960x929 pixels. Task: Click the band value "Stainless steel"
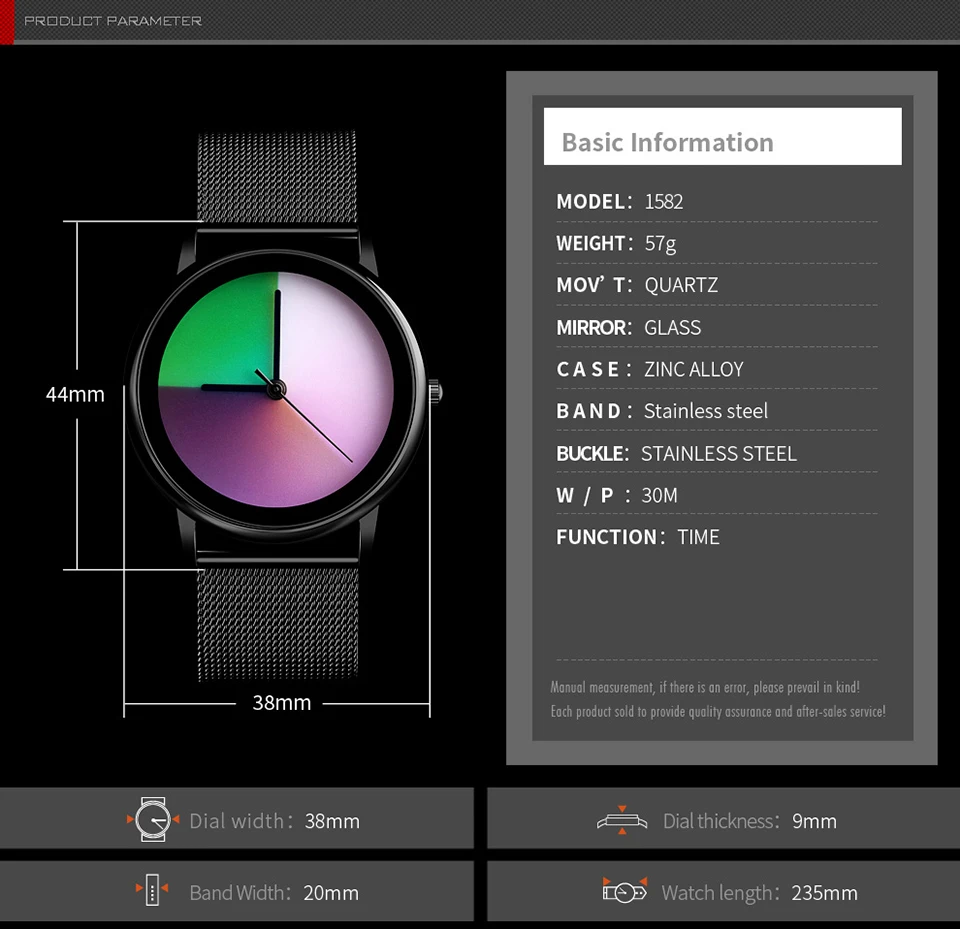pos(705,411)
